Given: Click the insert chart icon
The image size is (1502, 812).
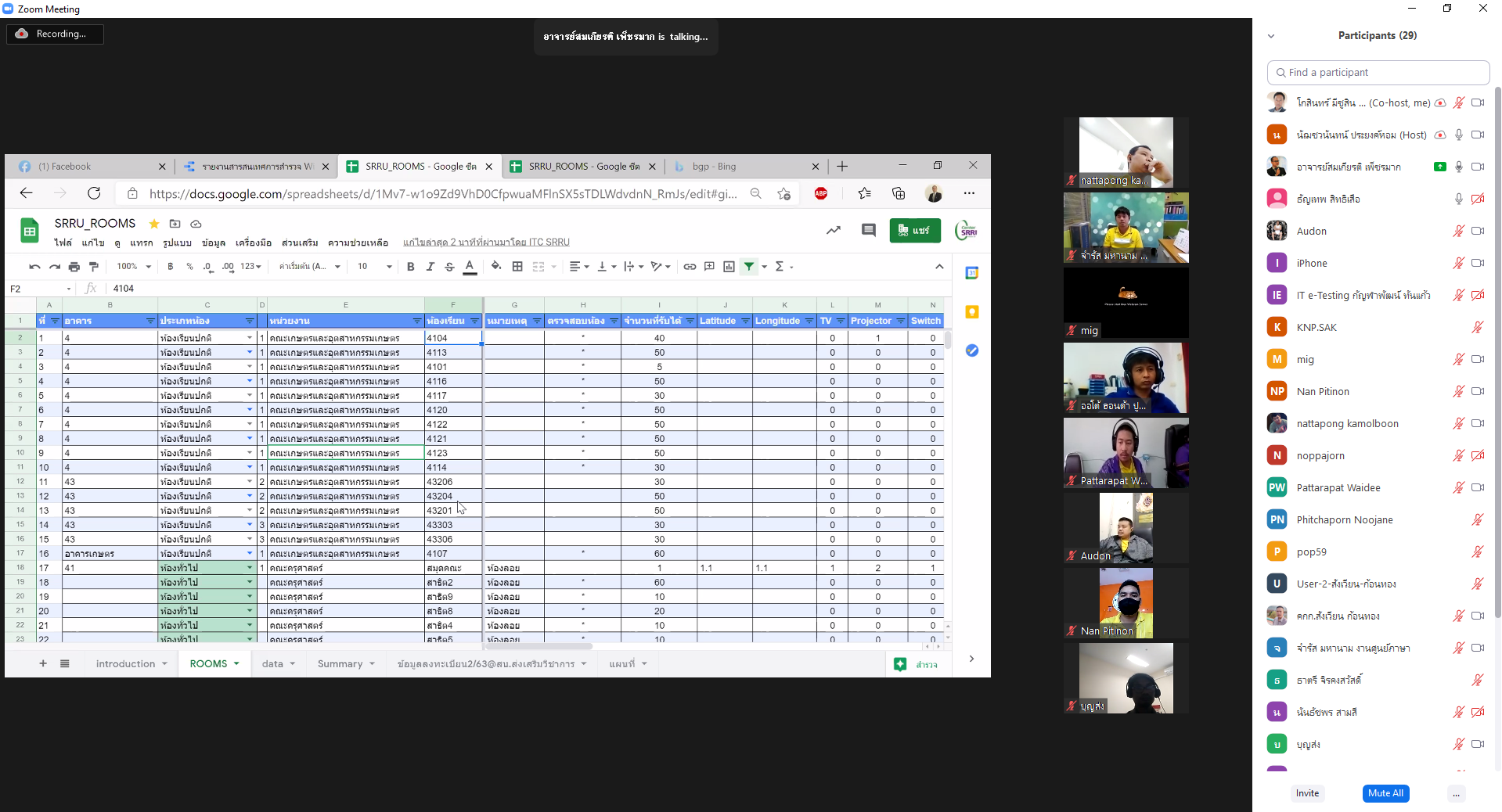Looking at the screenshot, I should pos(729,267).
